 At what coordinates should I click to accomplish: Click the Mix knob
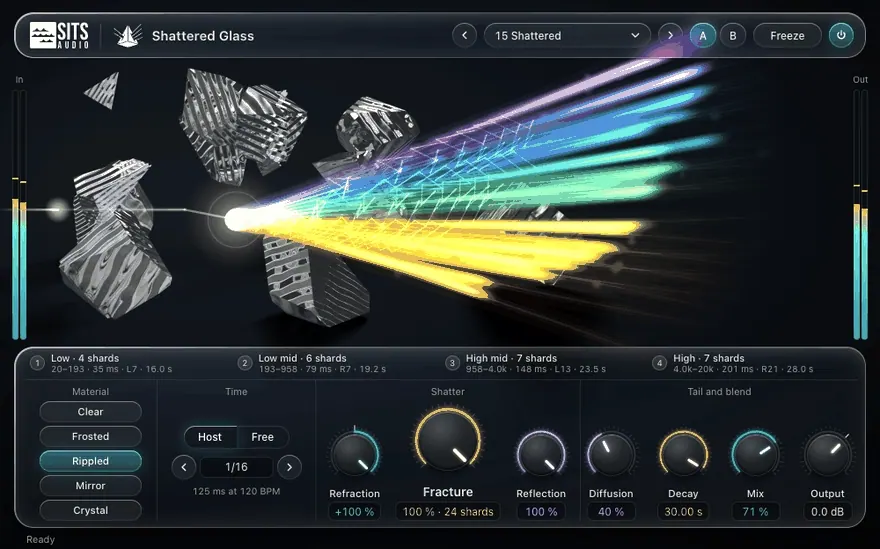755,454
